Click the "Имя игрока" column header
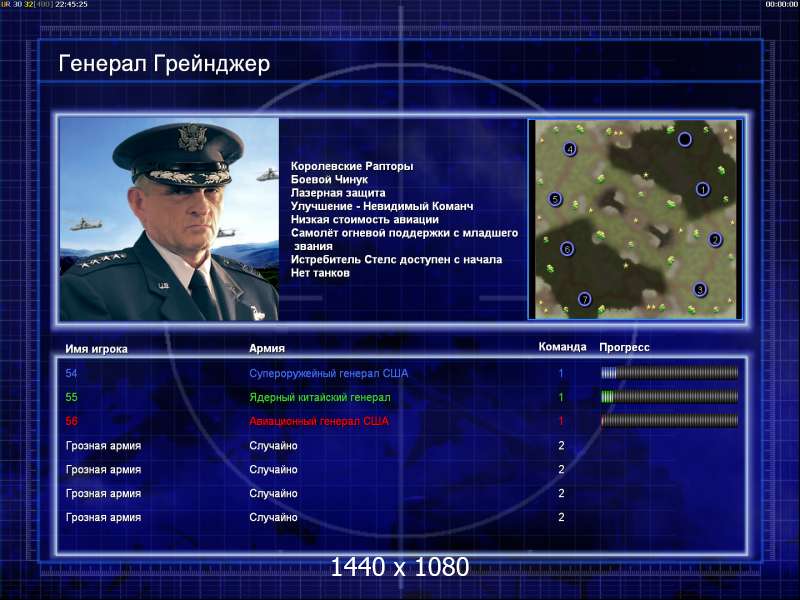The image size is (800, 600). point(96,349)
